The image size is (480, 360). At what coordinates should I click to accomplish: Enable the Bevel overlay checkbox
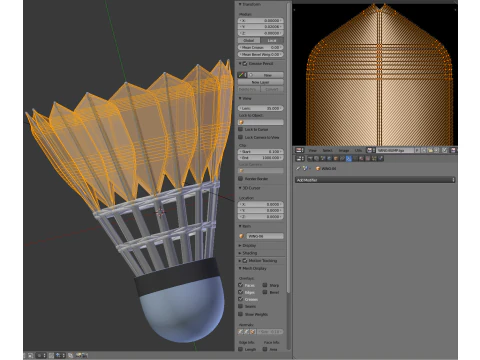(x=265, y=292)
